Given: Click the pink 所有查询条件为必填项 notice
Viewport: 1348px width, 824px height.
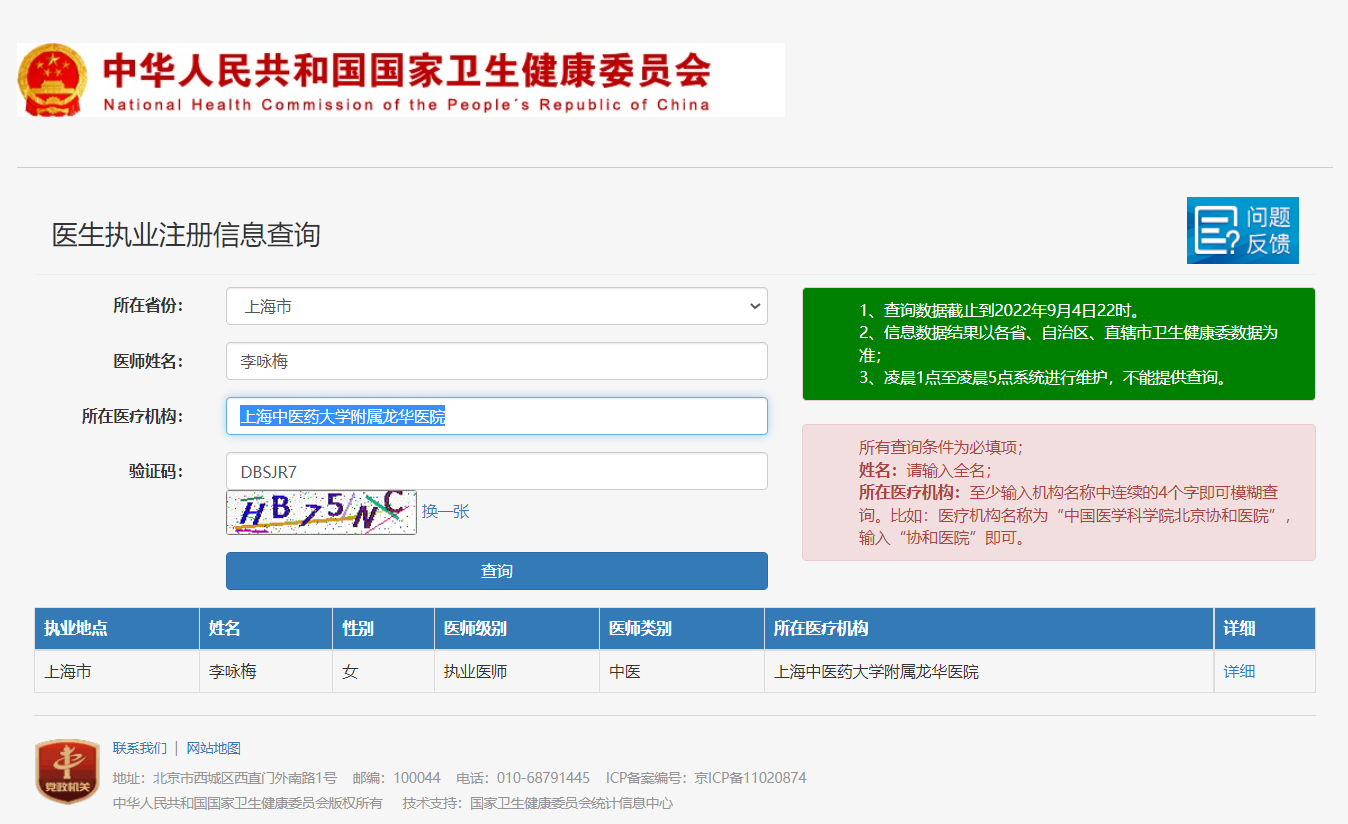Looking at the screenshot, I should 1059,492.
